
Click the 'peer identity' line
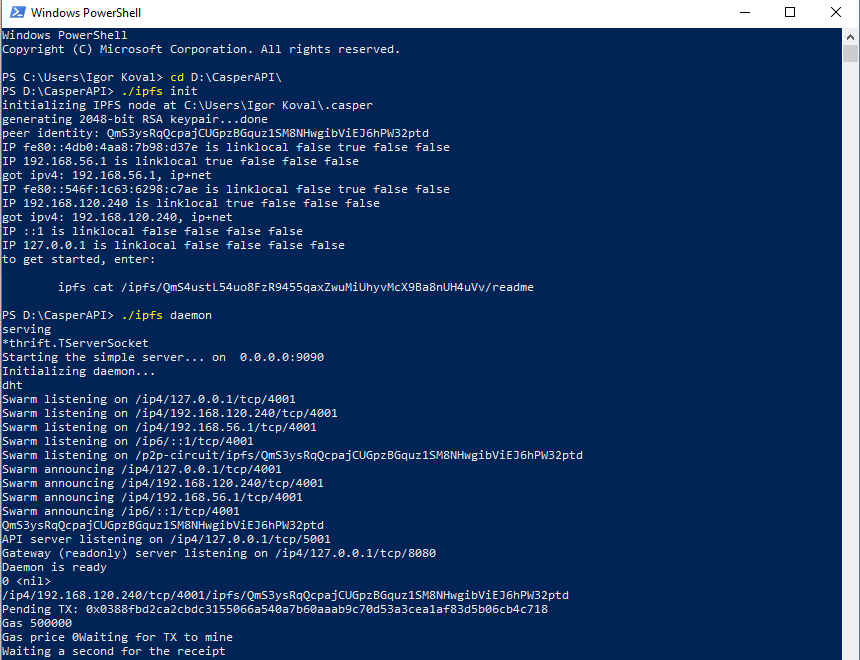coord(216,133)
